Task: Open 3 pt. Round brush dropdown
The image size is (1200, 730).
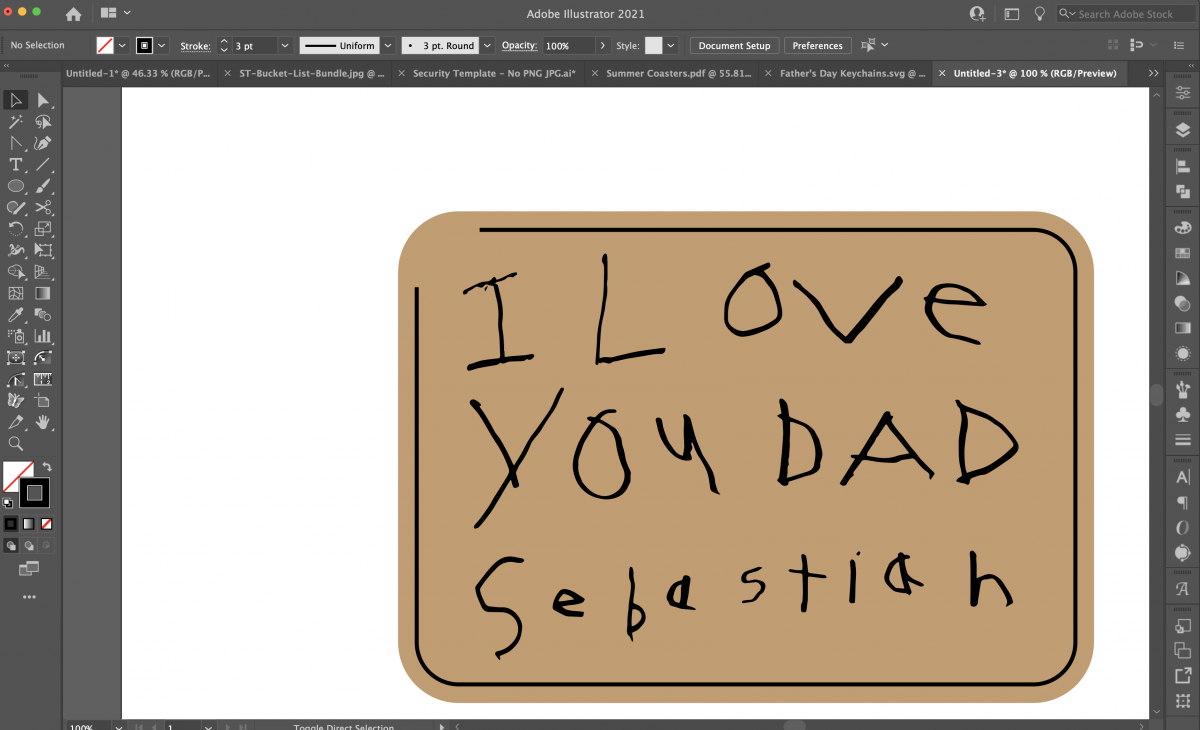Action: tap(487, 46)
